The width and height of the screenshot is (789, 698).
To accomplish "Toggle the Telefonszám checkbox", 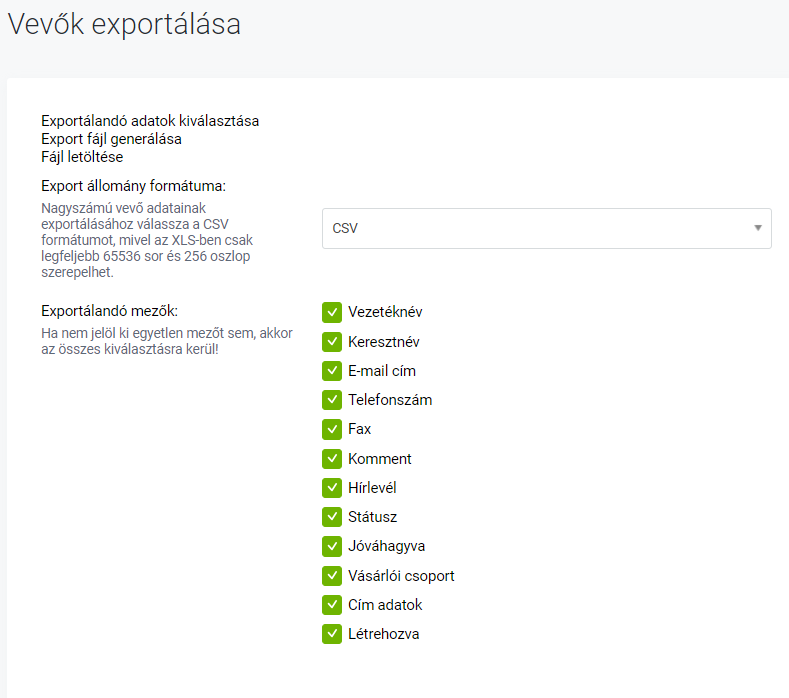I will 332,400.
